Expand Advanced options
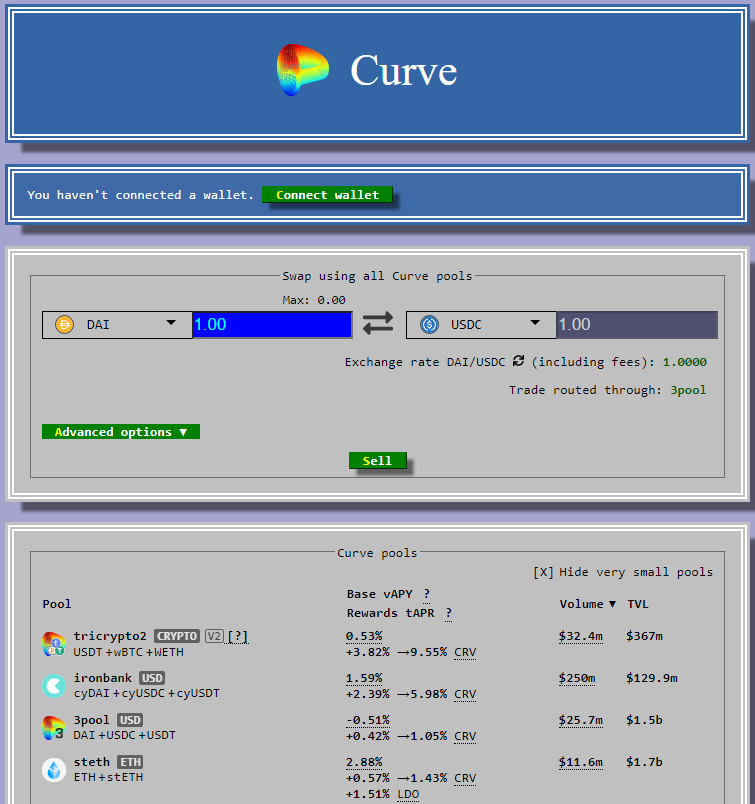Viewport: 755px width, 804px height. click(121, 432)
